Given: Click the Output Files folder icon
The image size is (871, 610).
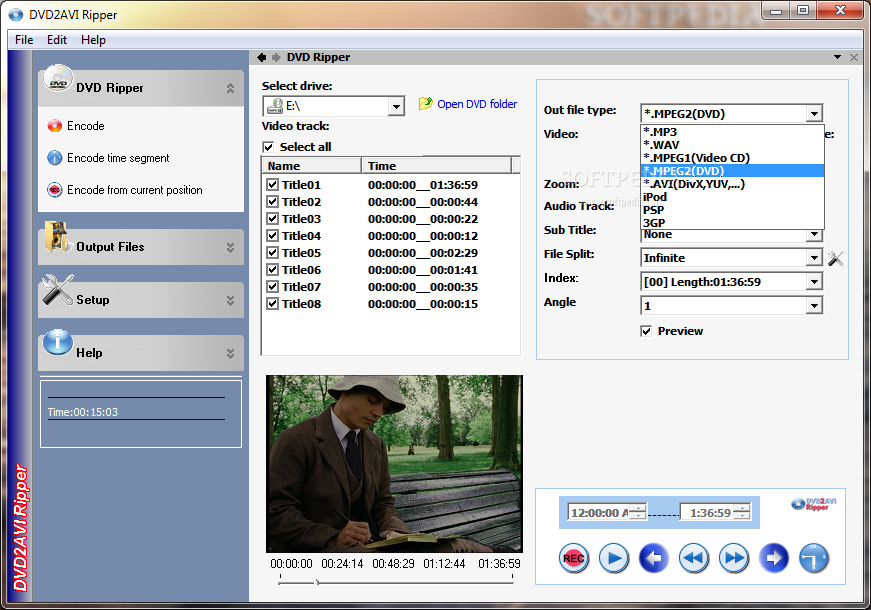Looking at the screenshot, I should [x=57, y=237].
